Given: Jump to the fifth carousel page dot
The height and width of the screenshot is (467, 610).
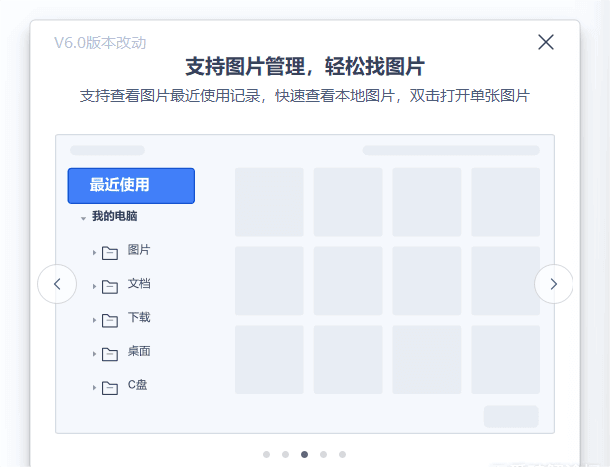Looking at the screenshot, I should pyautogui.click(x=342, y=454).
